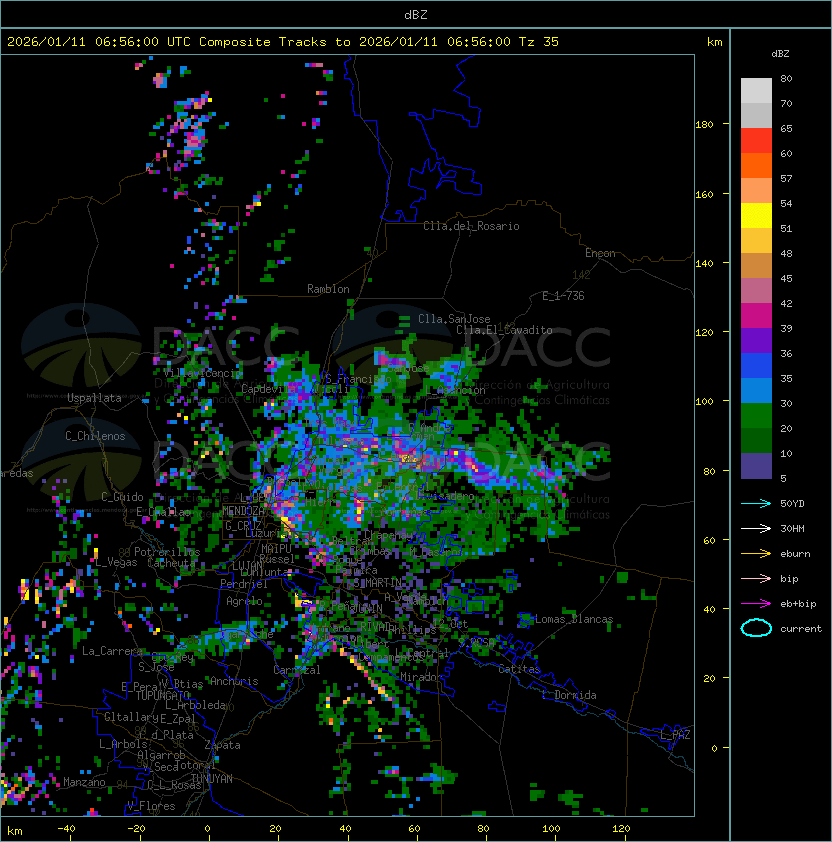Image resolution: width=832 pixels, height=842 pixels.
Task: Click the Catitas map label
Action: pyautogui.click(x=519, y=669)
